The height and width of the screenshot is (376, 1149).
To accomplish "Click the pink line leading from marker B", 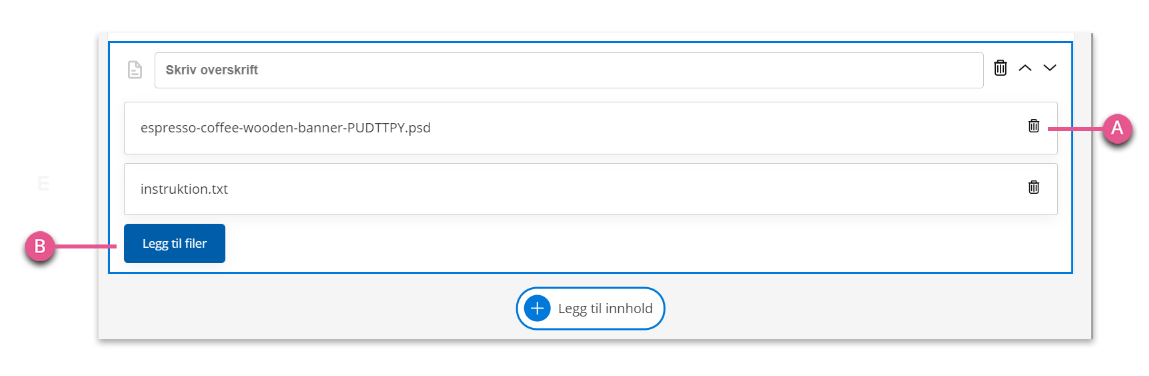I will 85,247.
